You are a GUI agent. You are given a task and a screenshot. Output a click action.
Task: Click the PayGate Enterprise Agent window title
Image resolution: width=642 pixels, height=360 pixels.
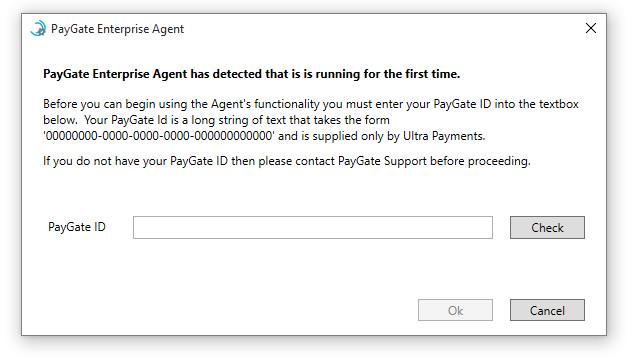click(118, 29)
